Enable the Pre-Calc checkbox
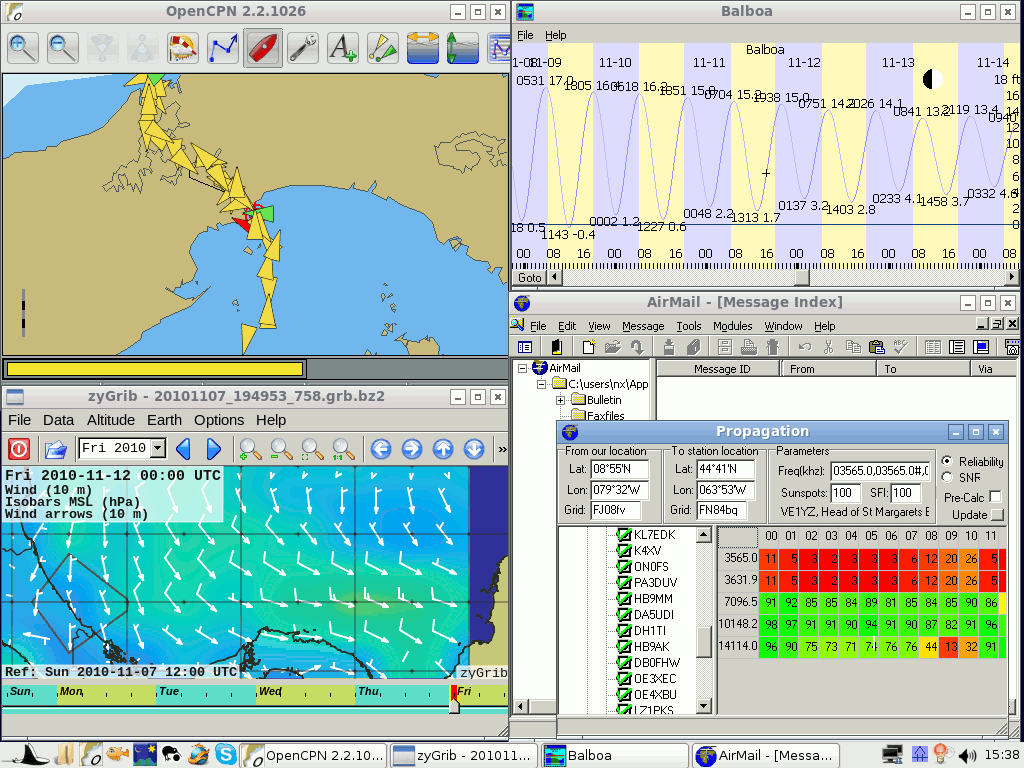 [995, 497]
